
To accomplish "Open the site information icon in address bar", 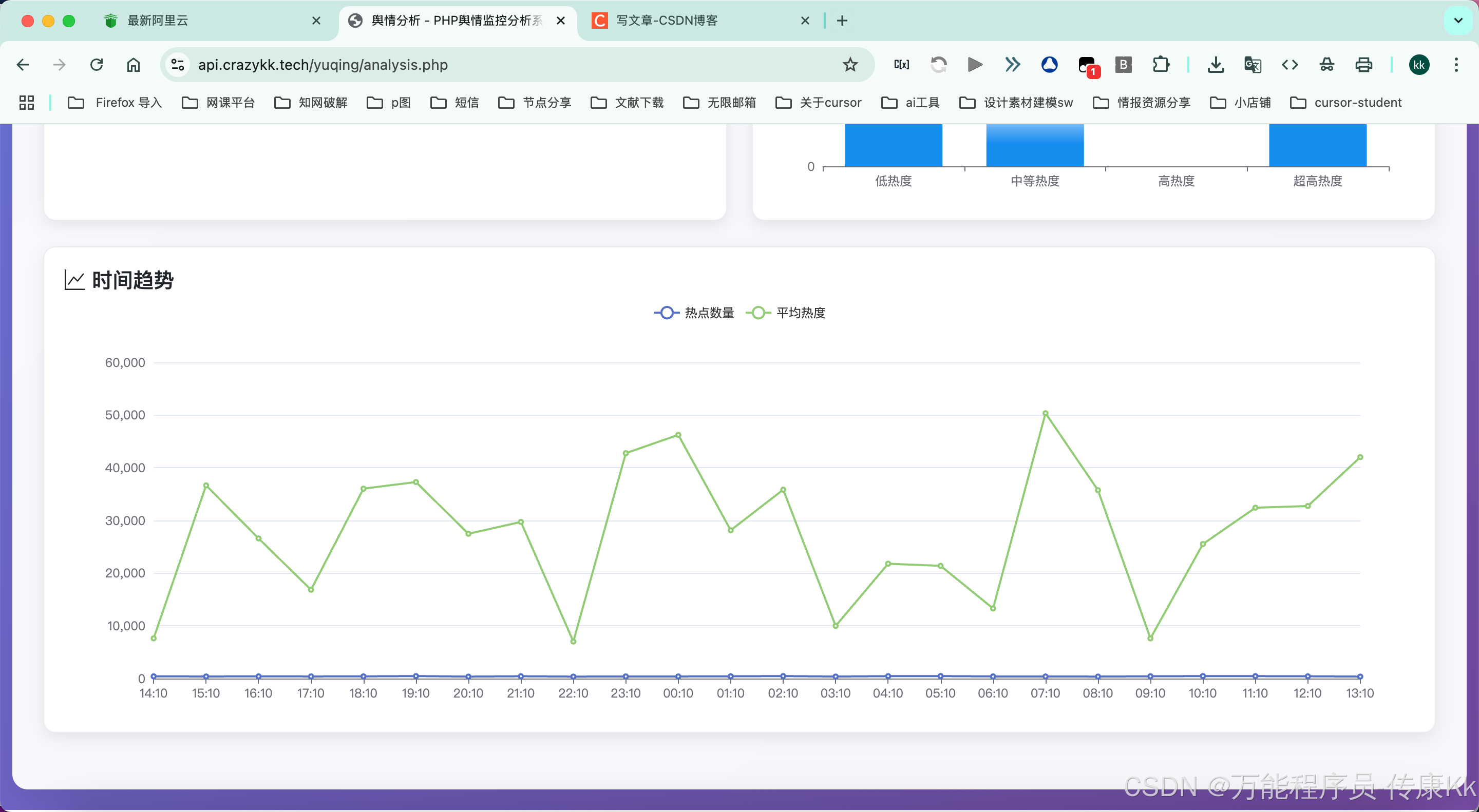I will [178, 65].
